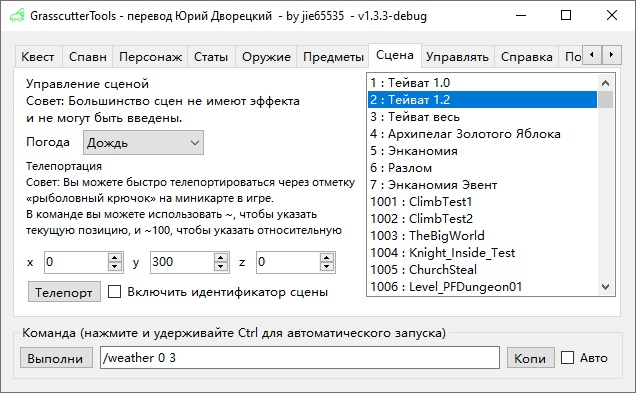Click the Копи copy button
Screen dimensions: 636x393
click(x=531, y=358)
